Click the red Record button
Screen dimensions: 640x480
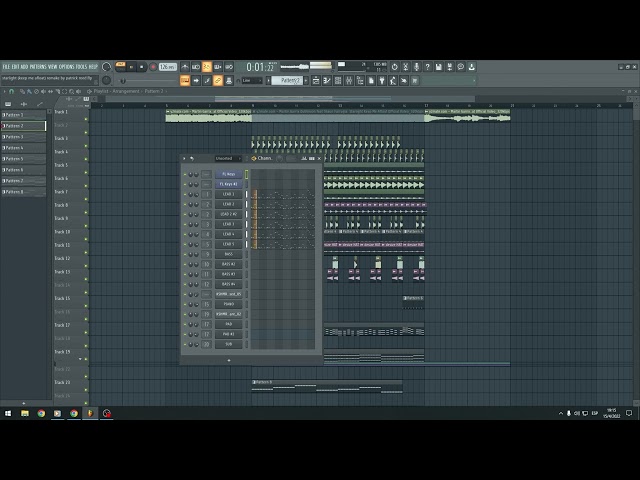[153, 67]
